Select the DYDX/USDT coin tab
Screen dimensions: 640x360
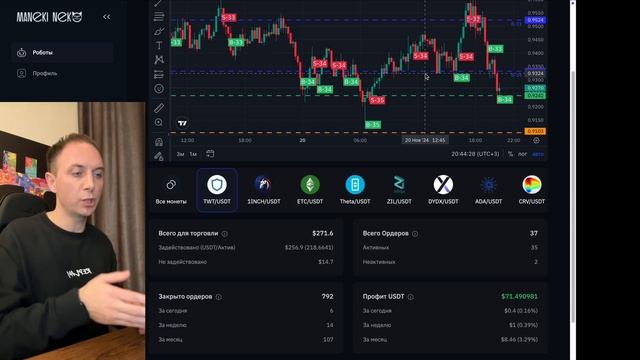443,190
